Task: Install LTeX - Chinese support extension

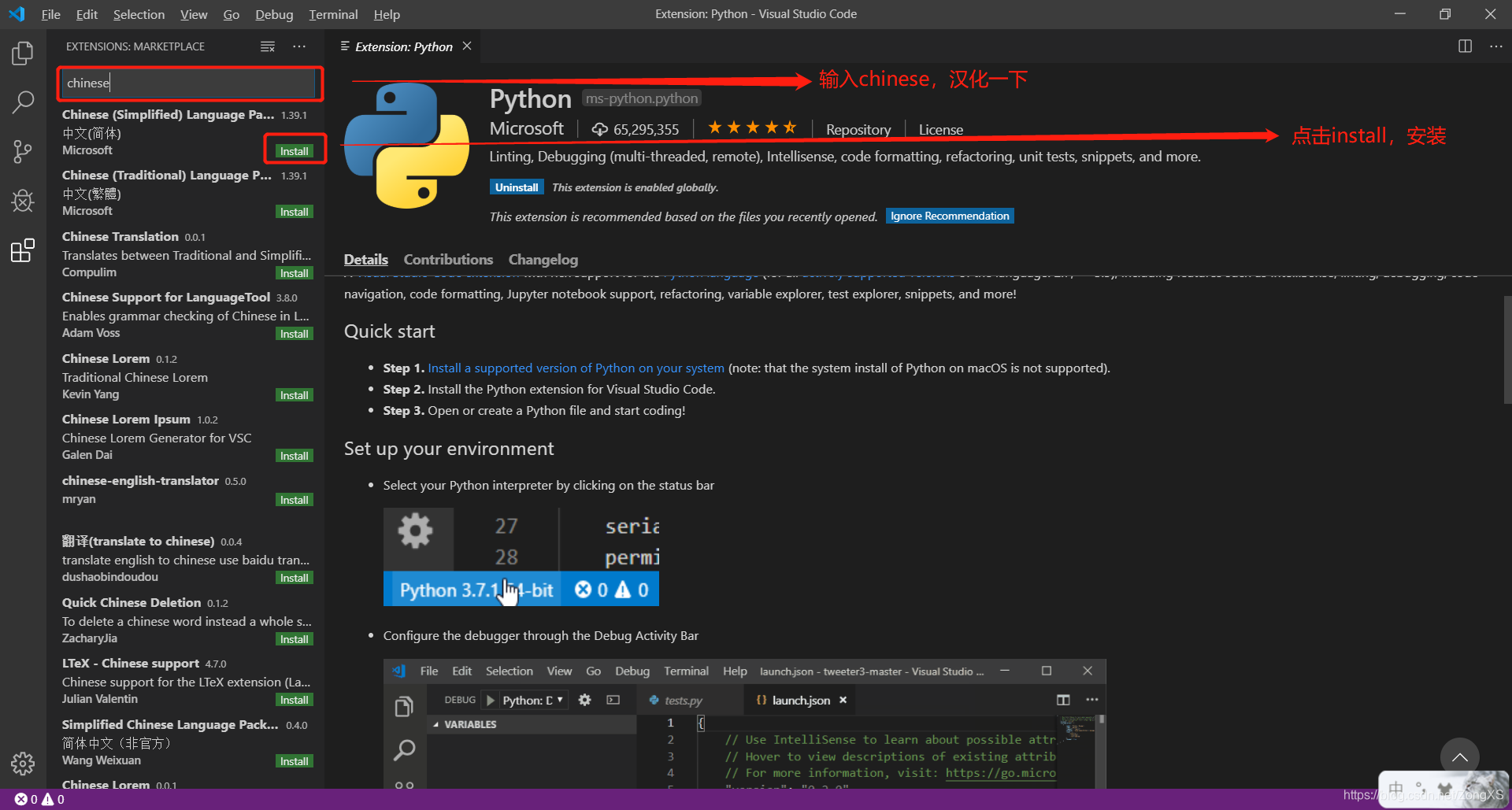Action: (x=294, y=700)
